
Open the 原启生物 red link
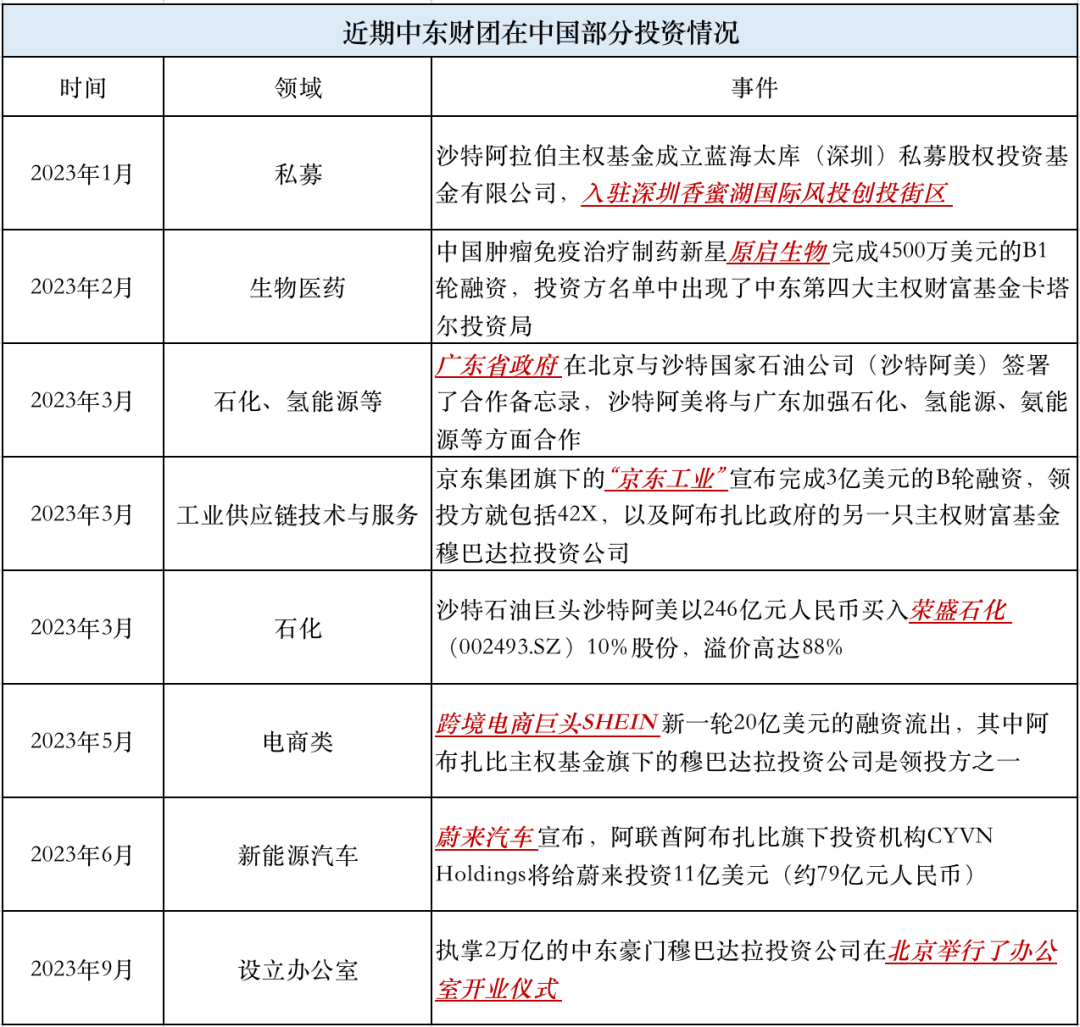point(778,251)
